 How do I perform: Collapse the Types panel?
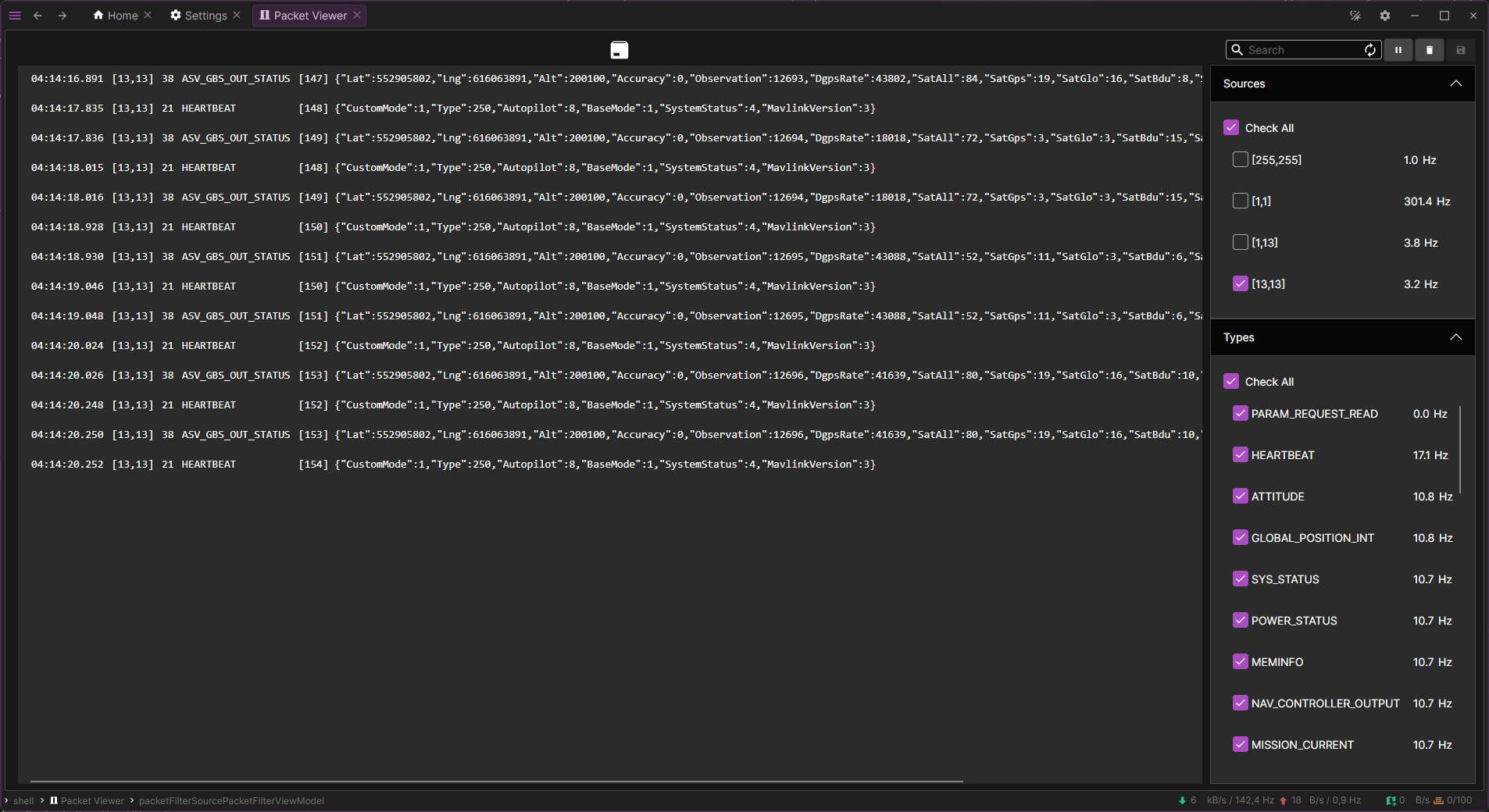point(1456,337)
